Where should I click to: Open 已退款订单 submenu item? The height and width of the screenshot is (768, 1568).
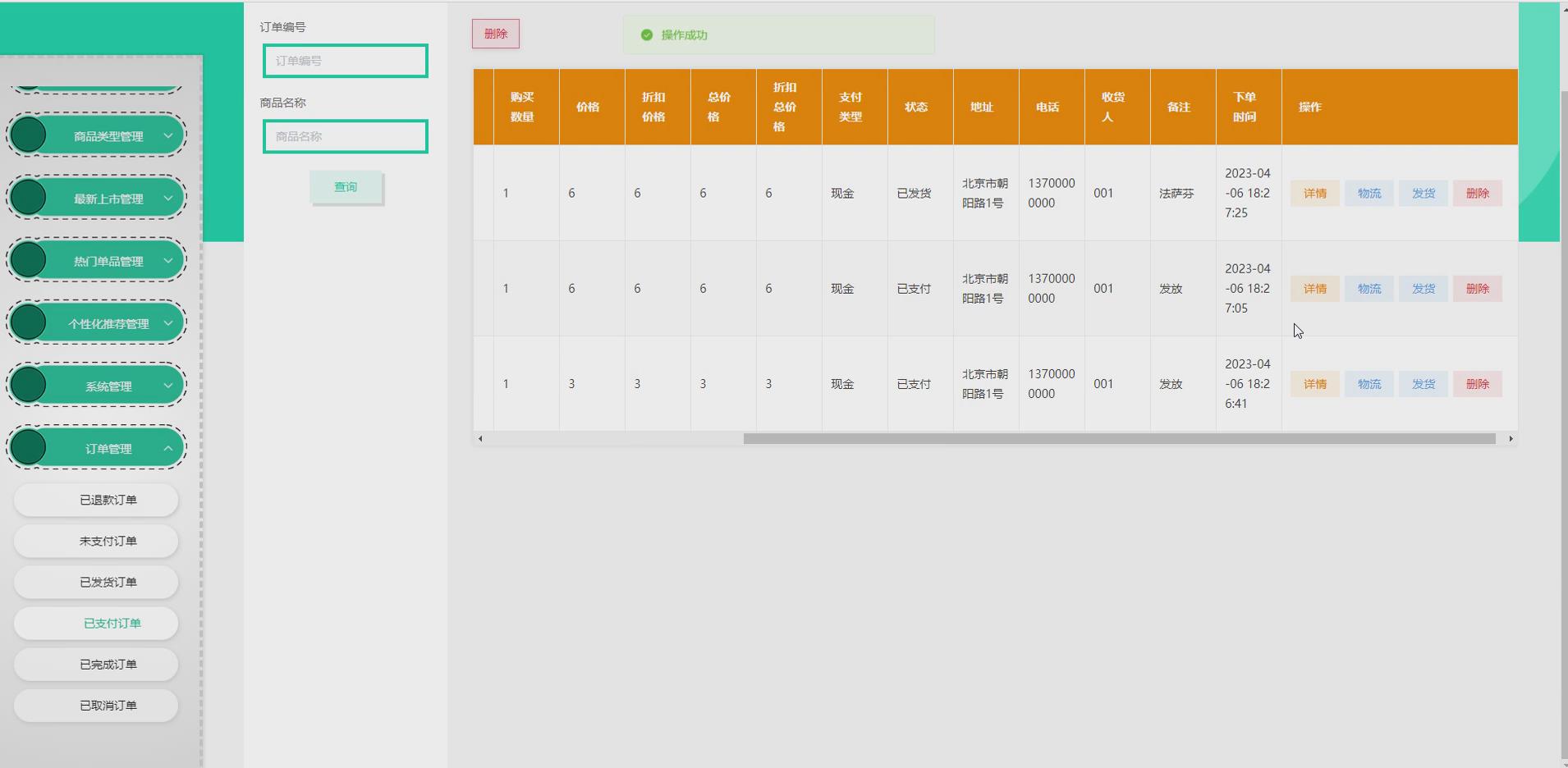[x=96, y=500]
